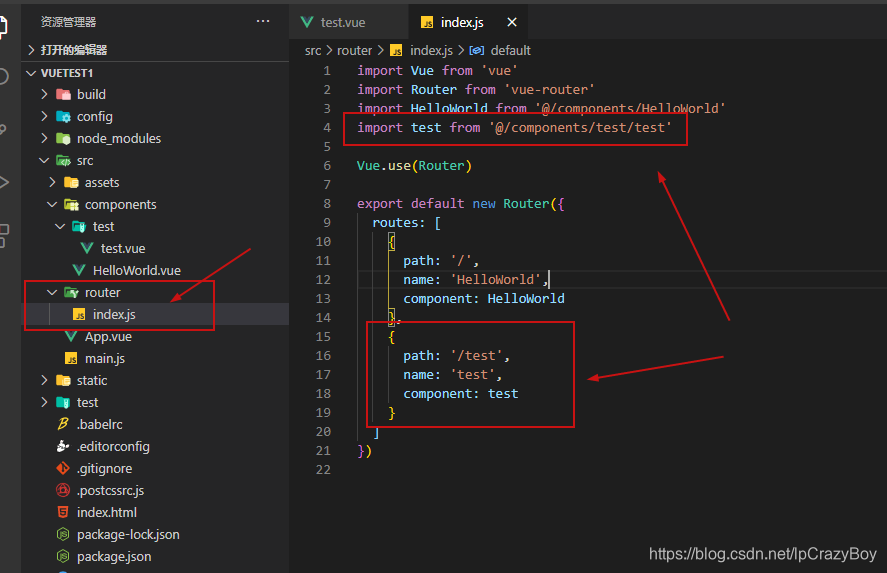The height and width of the screenshot is (573, 887).
Task: Click the default symbol breadcrumb
Action: pyautogui.click(x=511, y=50)
